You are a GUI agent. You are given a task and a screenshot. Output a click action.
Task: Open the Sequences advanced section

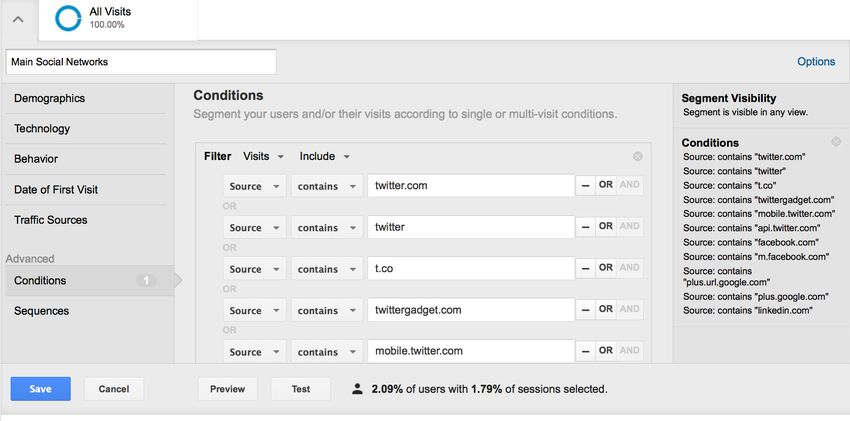click(42, 311)
